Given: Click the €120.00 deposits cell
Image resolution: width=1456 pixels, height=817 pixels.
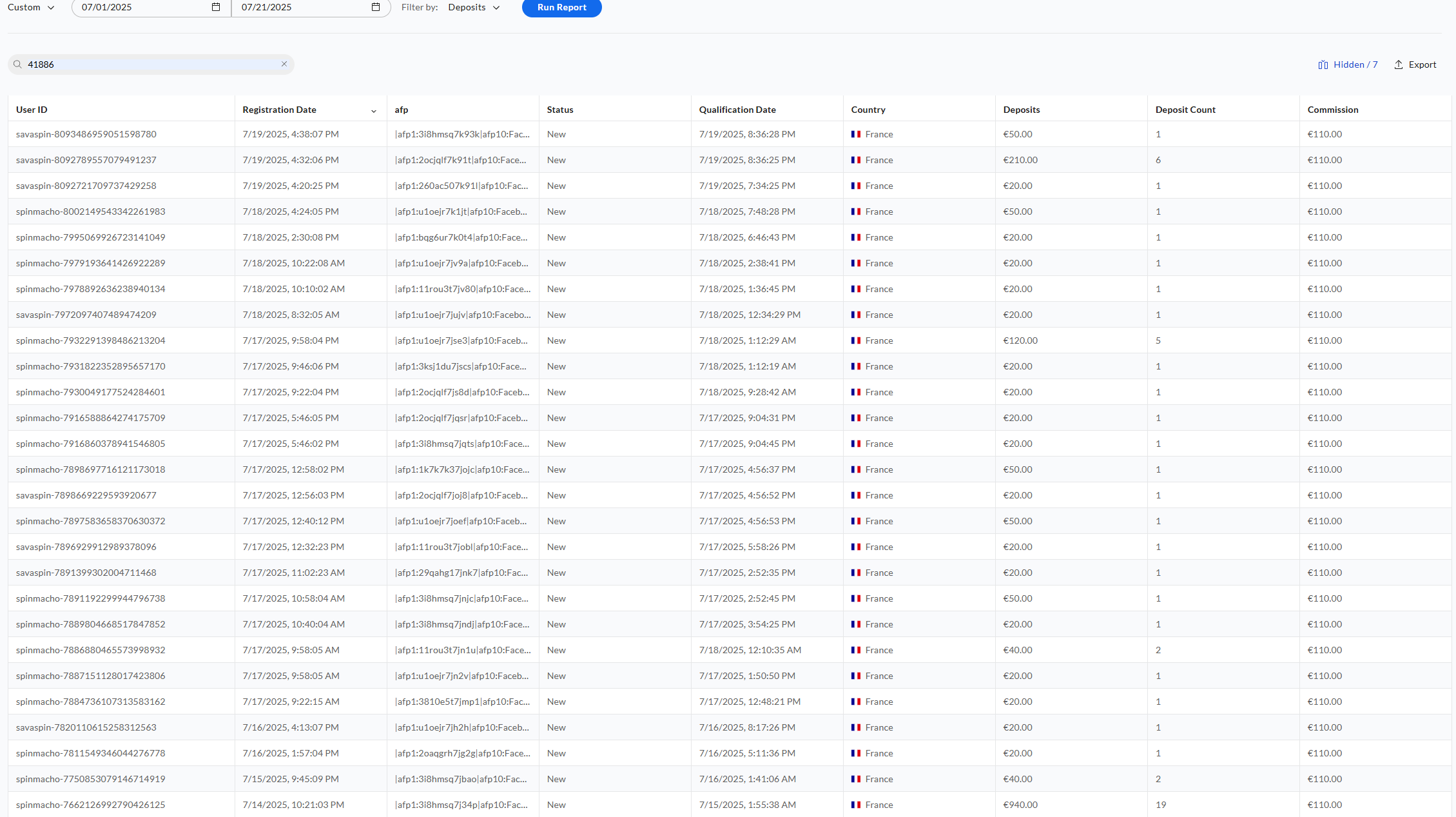Looking at the screenshot, I should [1020, 340].
